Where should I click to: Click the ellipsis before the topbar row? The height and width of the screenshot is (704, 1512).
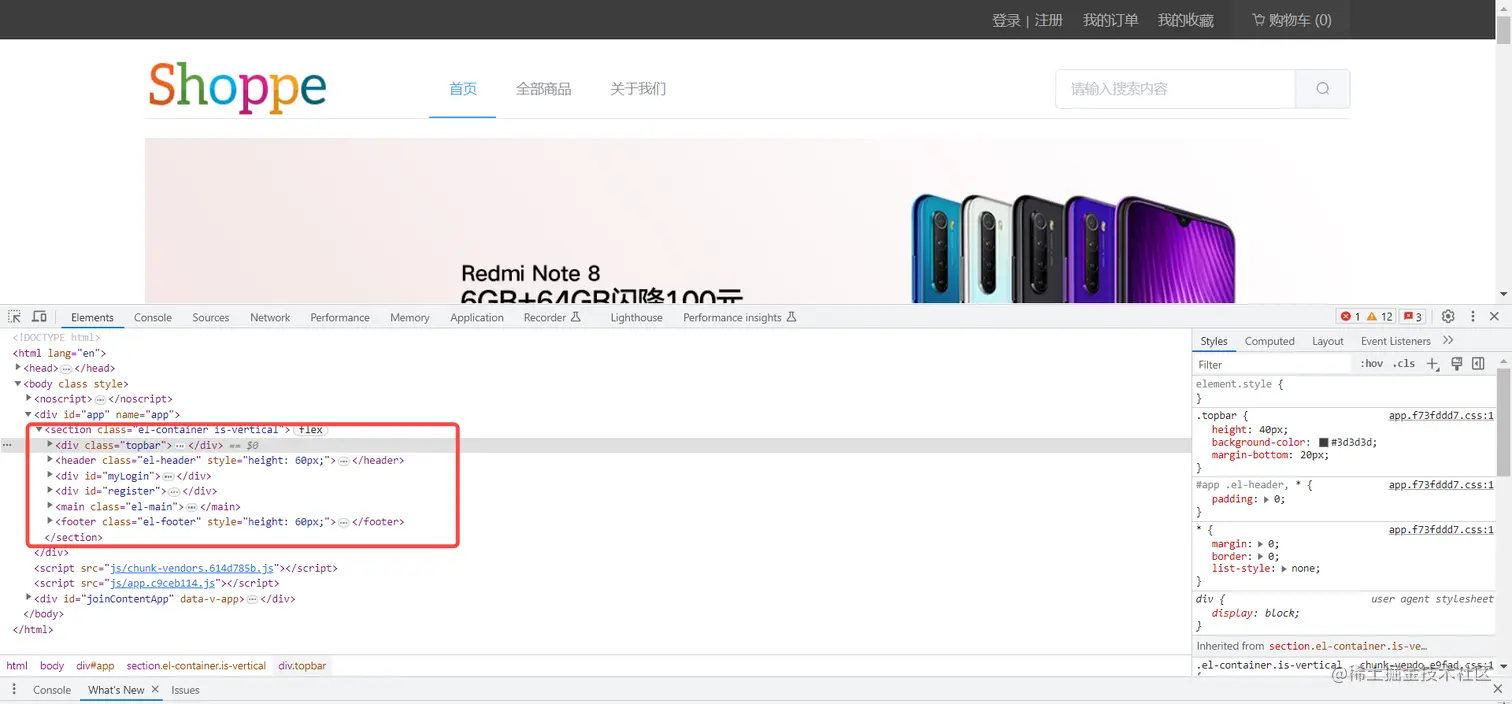(x=8, y=445)
